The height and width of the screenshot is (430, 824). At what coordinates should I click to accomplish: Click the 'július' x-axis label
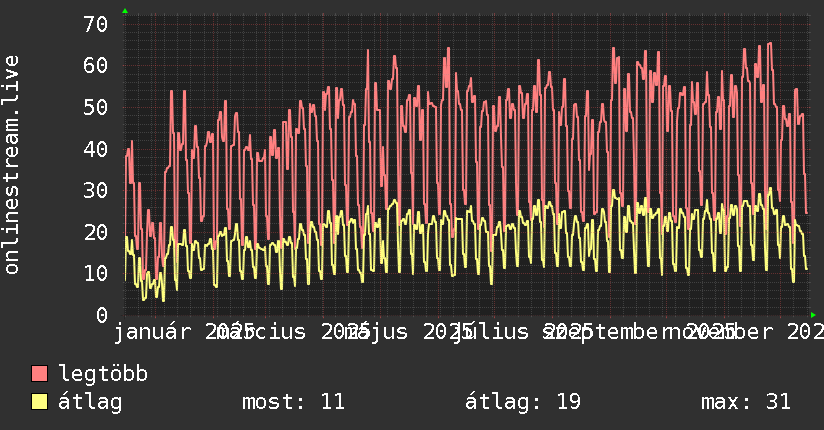pos(490,332)
